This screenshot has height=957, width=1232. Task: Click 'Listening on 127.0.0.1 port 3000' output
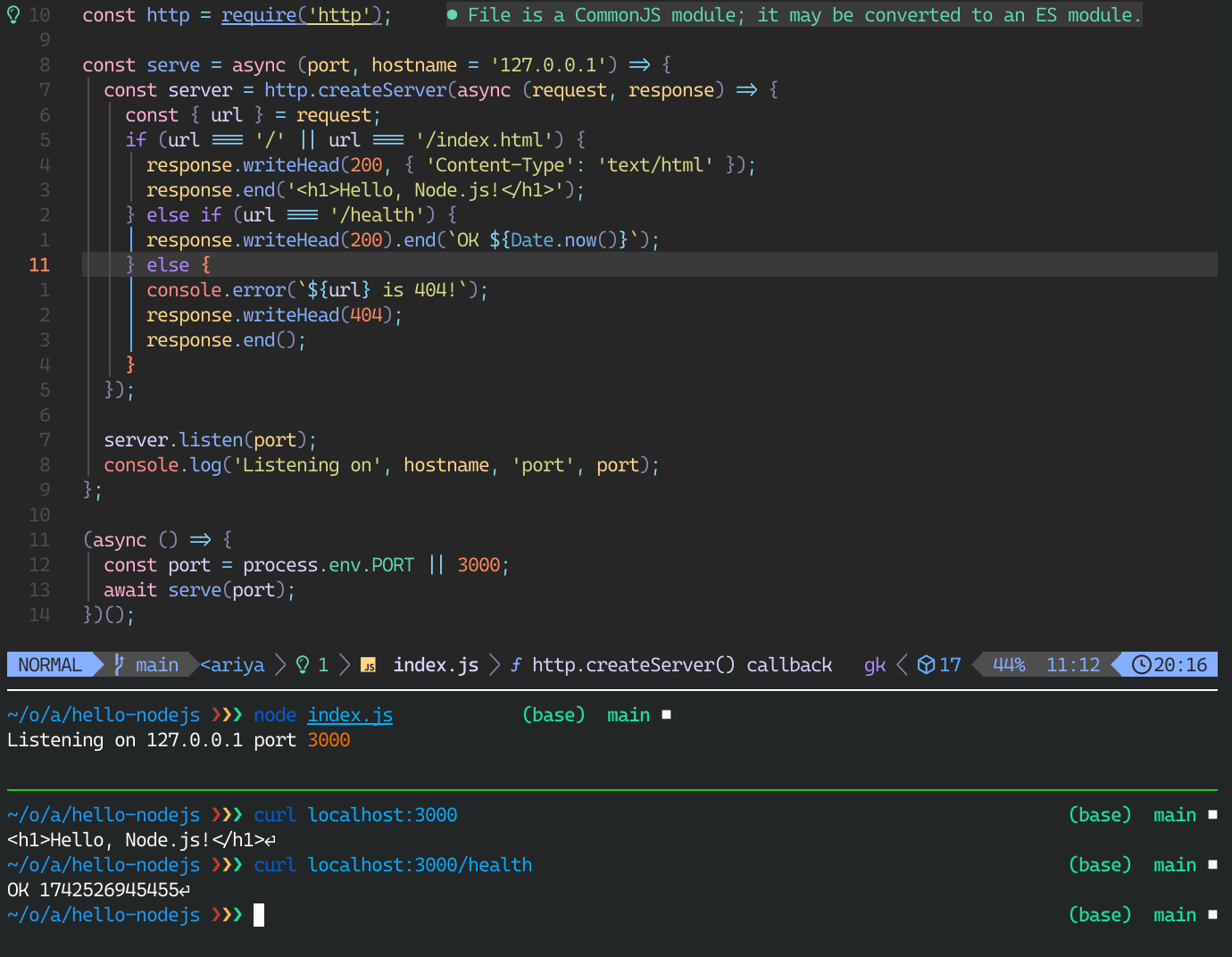(x=179, y=740)
